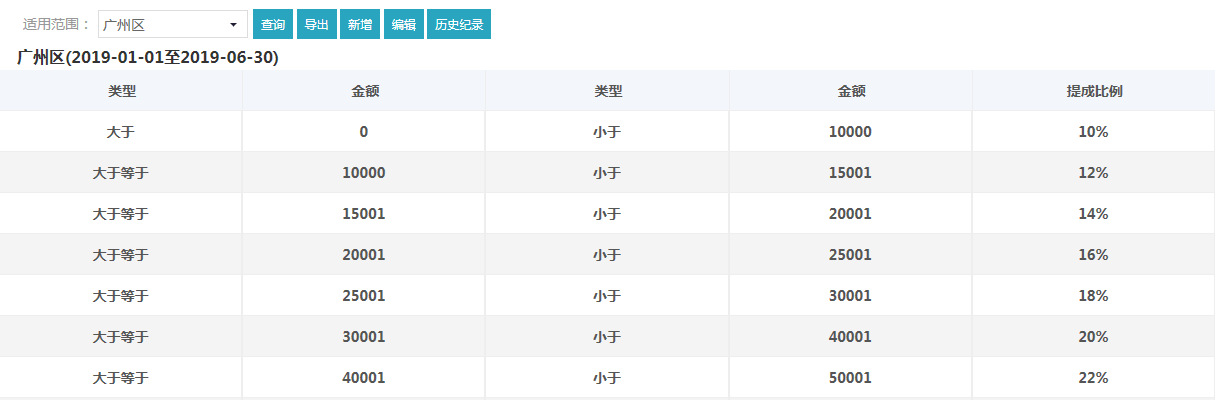Select the 广州区(2019-01-01至2019-06-30) title
Viewport: 1215px width, 400px height.
[148, 57]
